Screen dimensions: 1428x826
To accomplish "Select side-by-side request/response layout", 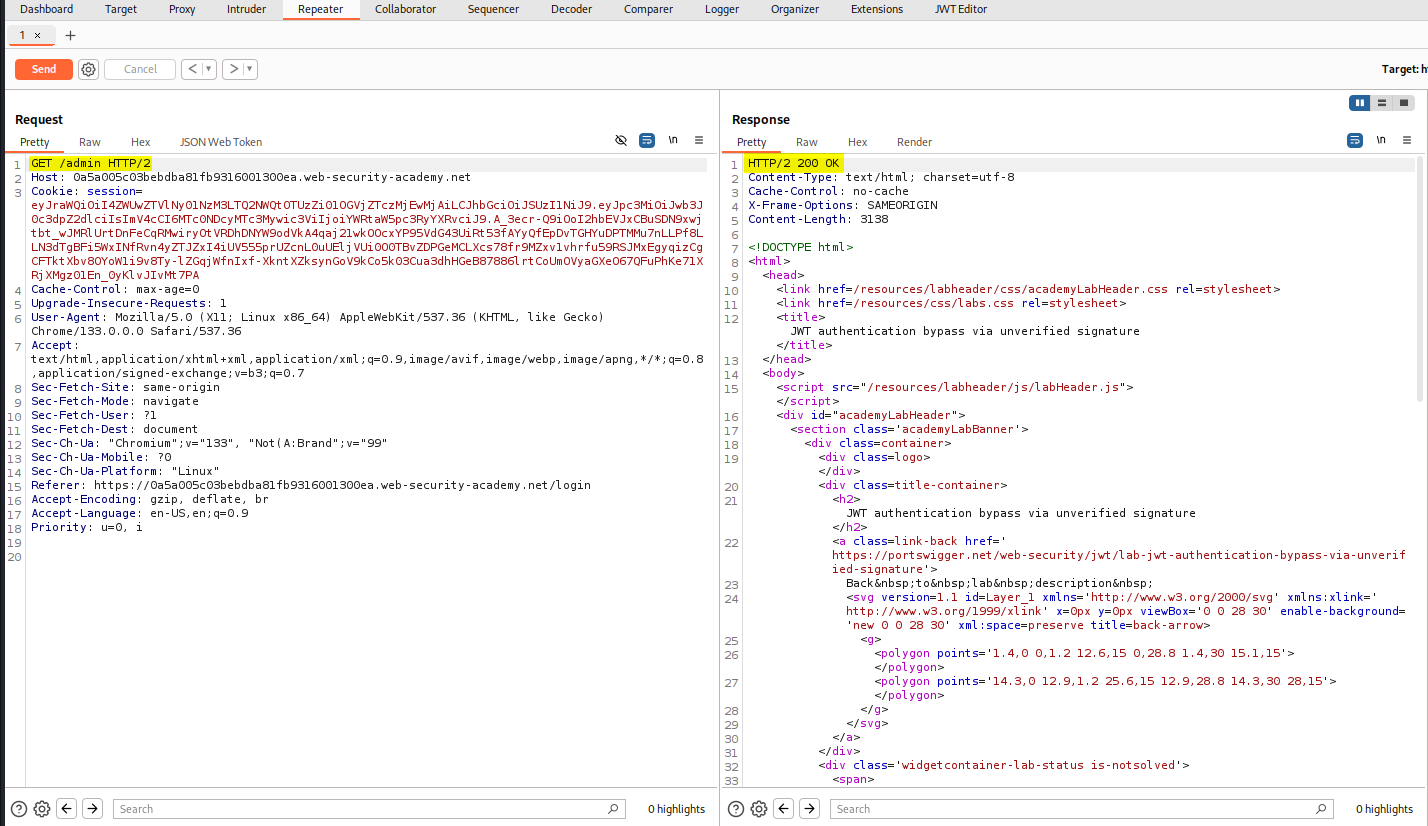I will [x=1360, y=103].
